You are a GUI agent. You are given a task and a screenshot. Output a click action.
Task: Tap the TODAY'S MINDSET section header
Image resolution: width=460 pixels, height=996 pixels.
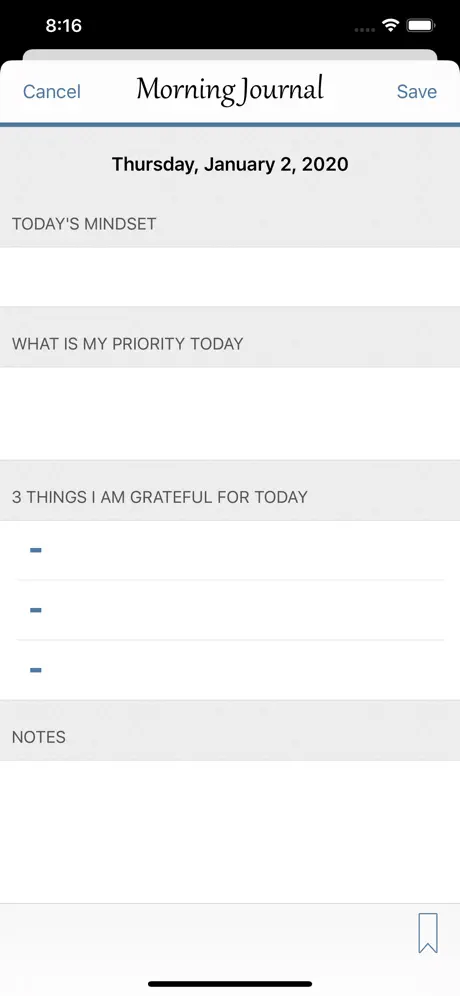[x=84, y=224]
